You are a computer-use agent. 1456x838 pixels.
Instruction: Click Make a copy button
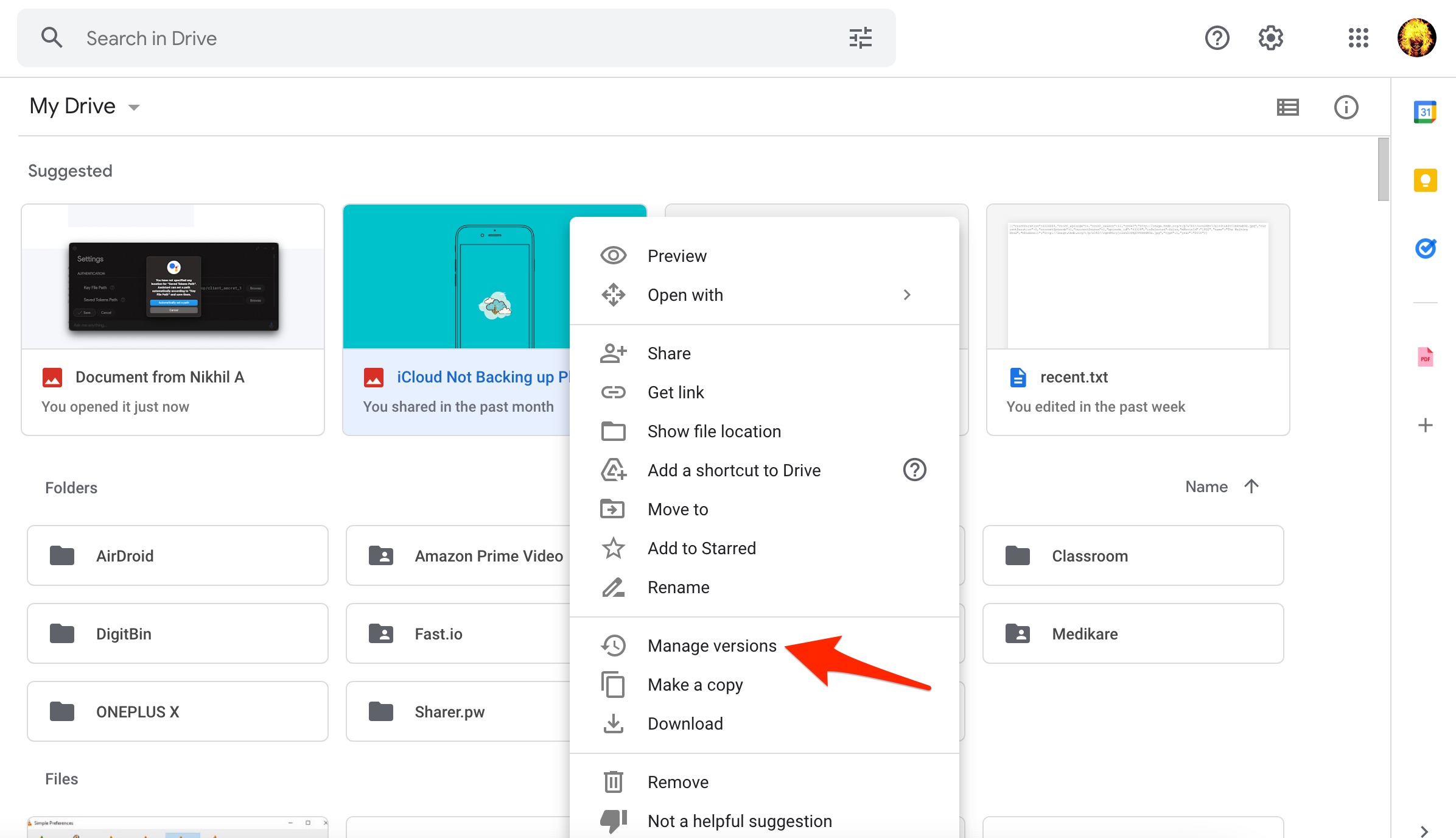(x=694, y=684)
